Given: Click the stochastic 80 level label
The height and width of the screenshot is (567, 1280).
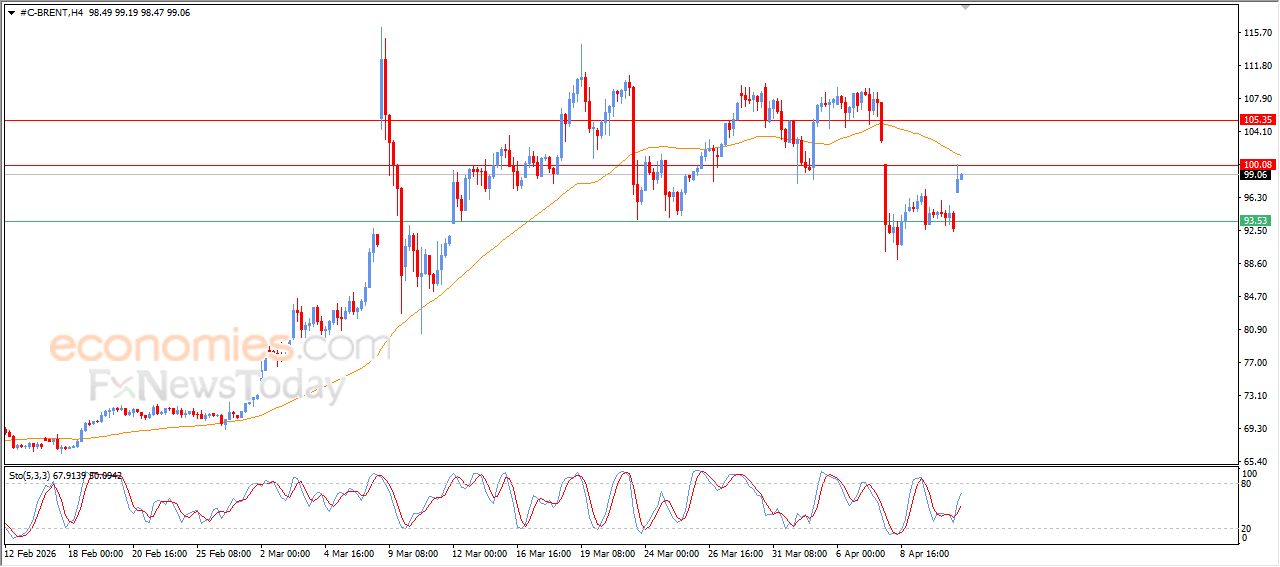Looking at the screenshot, I should pos(1246,485).
